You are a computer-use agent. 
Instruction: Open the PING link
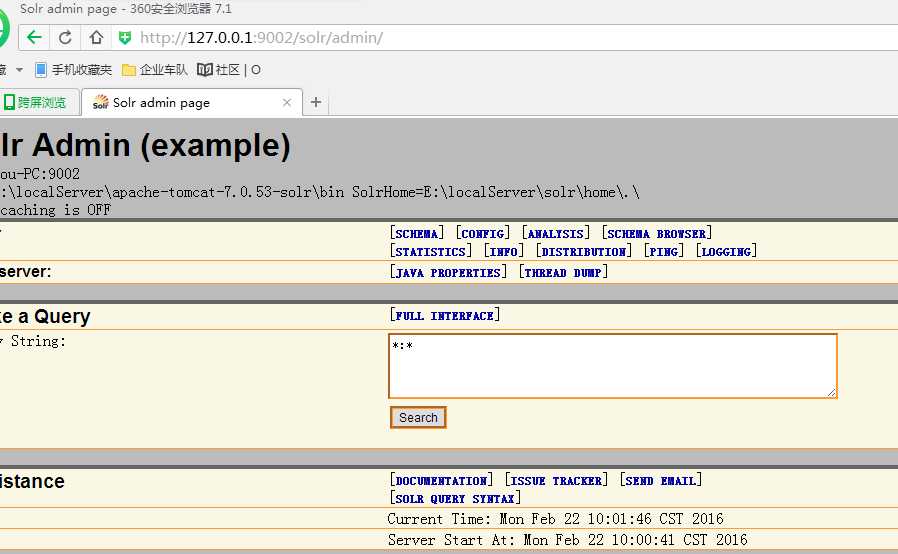point(664,252)
